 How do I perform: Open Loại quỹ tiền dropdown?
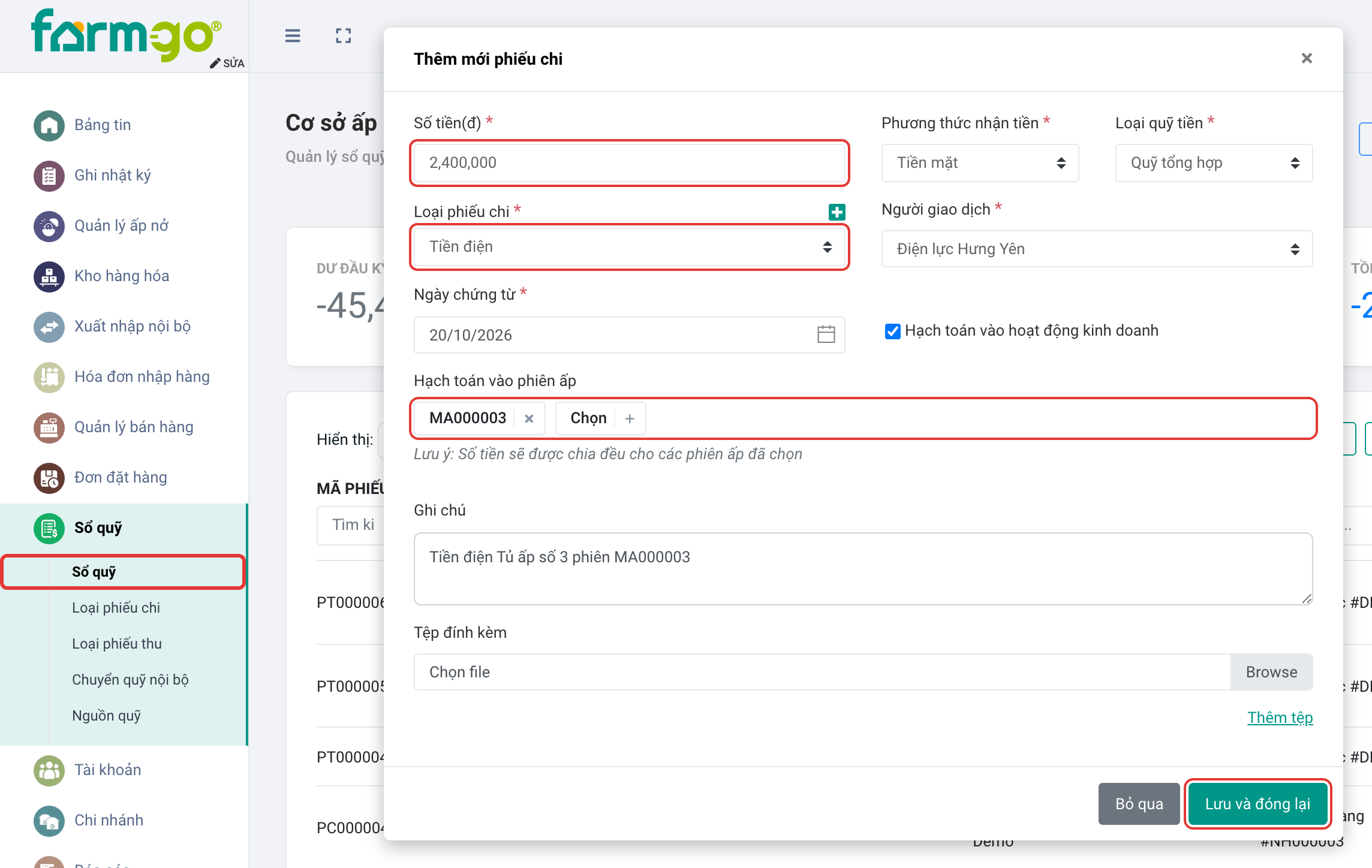pos(1214,162)
